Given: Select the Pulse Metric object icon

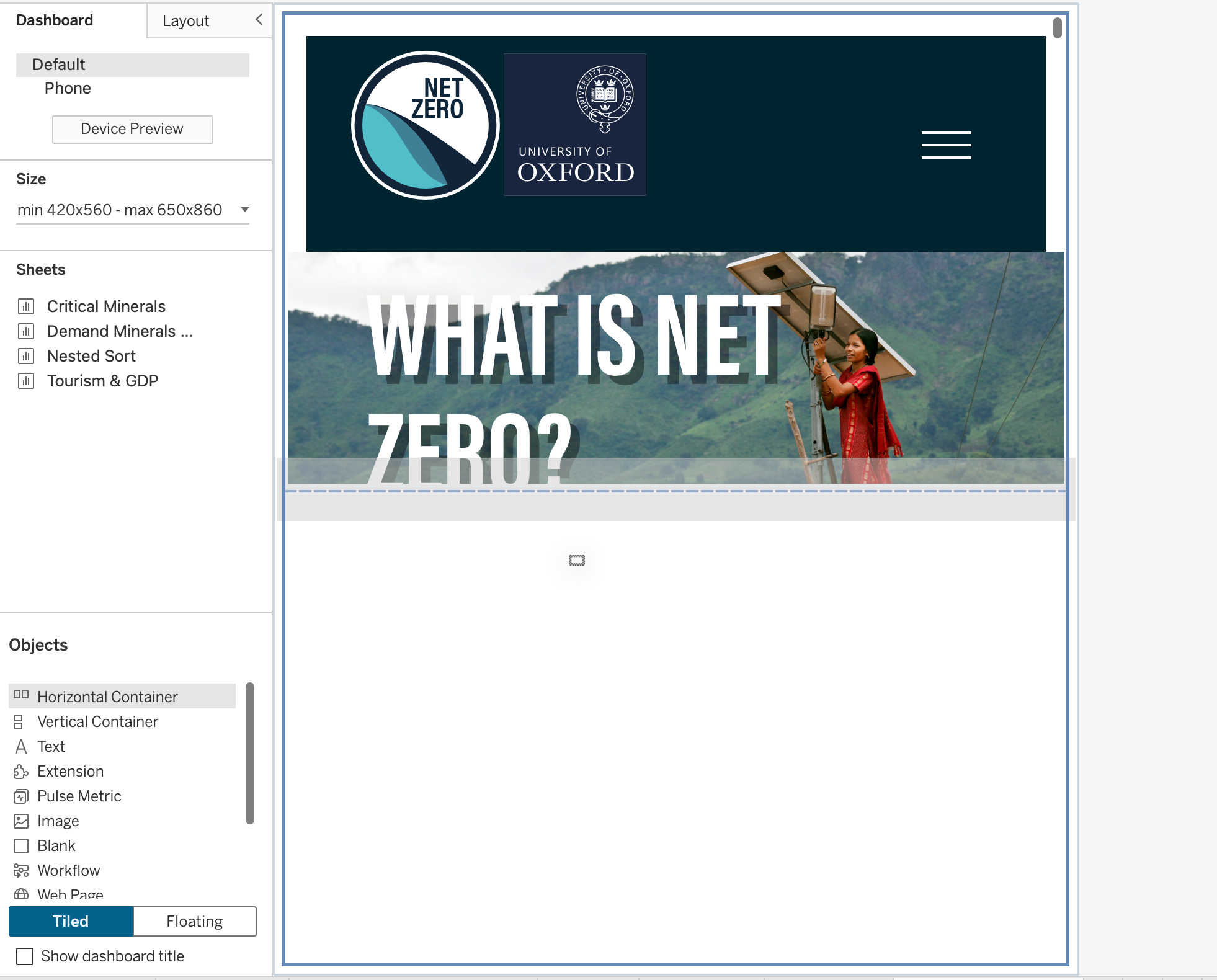Looking at the screenshot, I should click(21, 796).
